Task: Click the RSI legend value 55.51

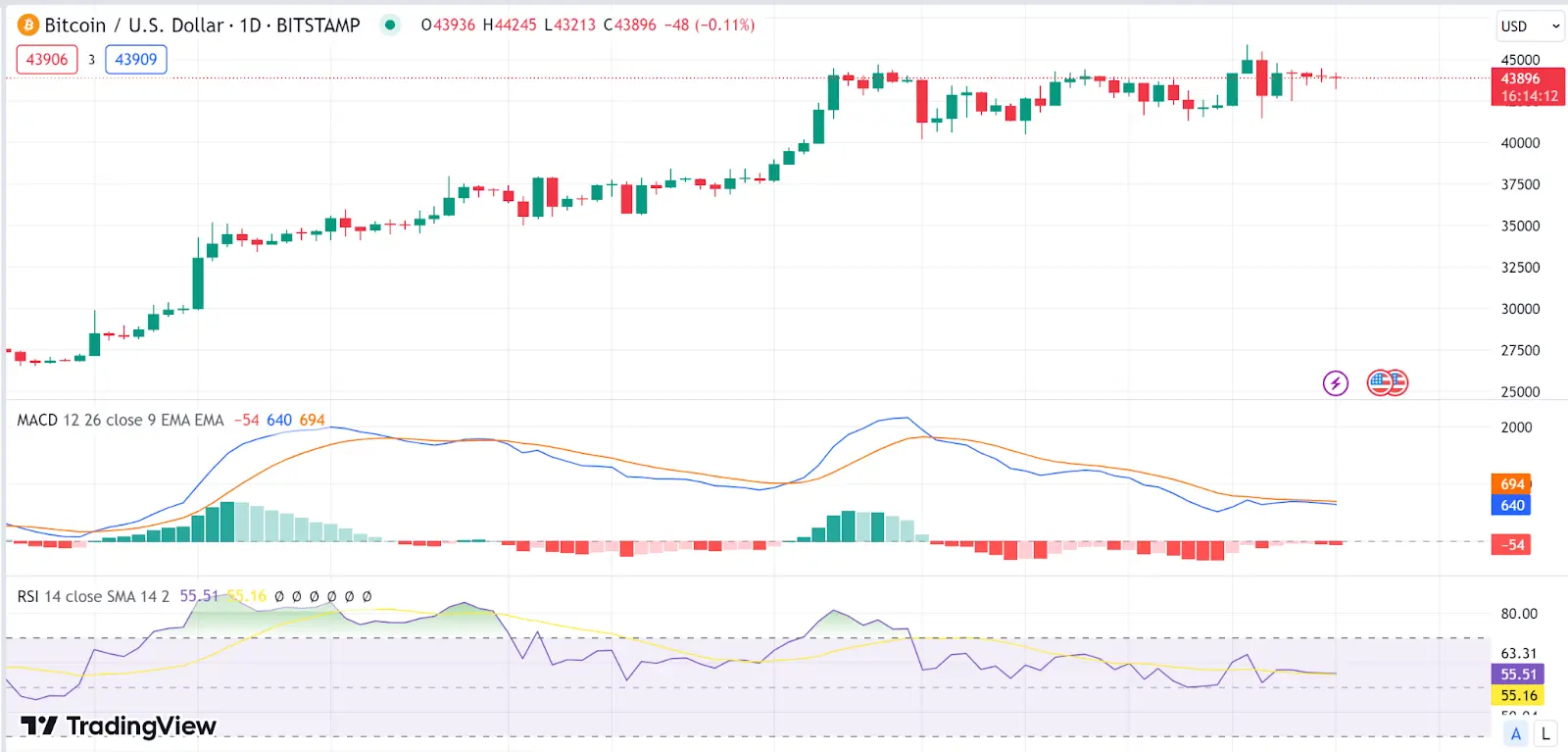Action: (199, 596)
